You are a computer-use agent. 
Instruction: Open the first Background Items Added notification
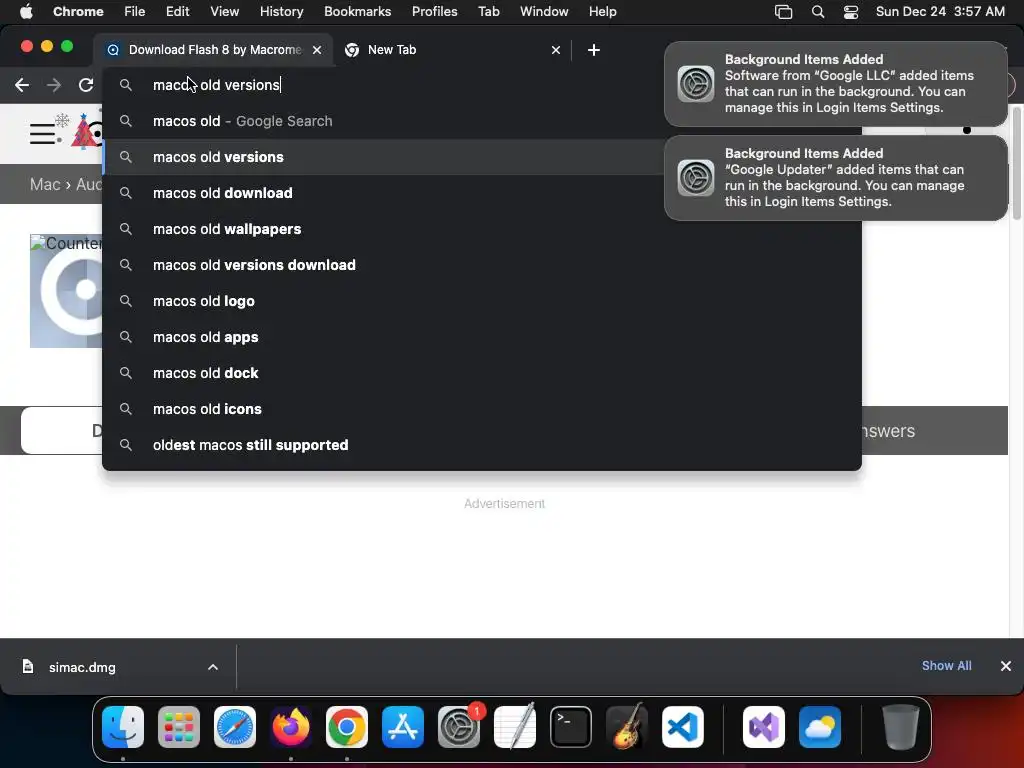tap(835, 84)
